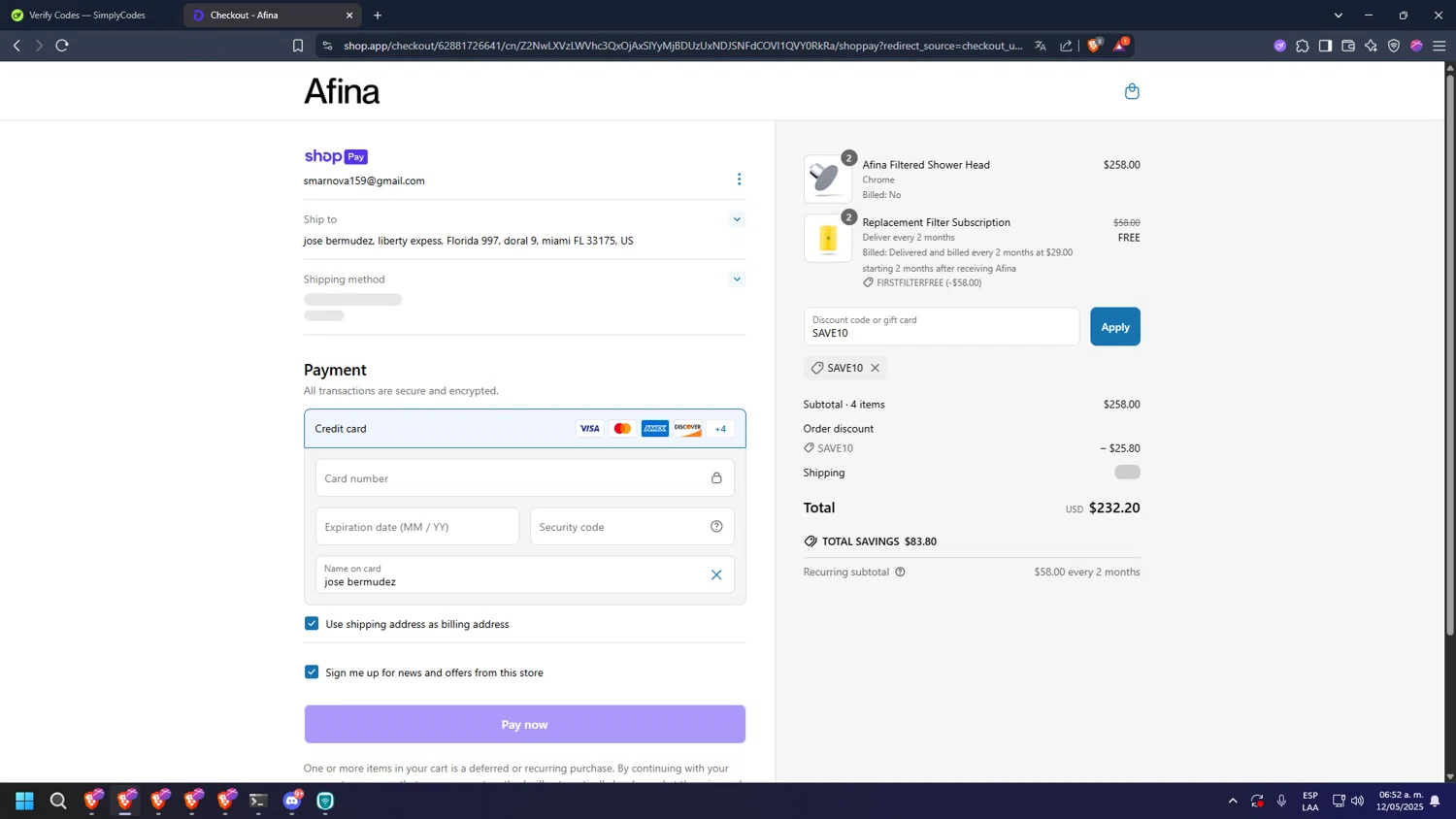1456x819 pixels.
Task: Open Brave Rewards triangle icon
Action: (x=1120, y=45)
